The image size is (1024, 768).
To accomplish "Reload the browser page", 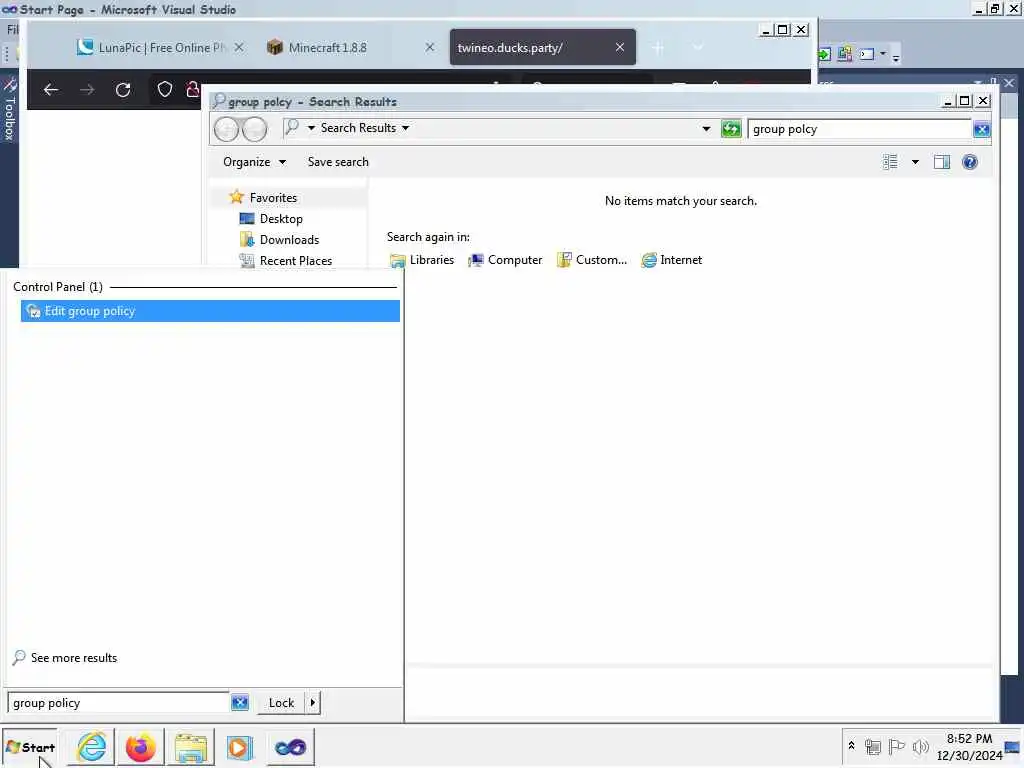I will tap(123, 89).
